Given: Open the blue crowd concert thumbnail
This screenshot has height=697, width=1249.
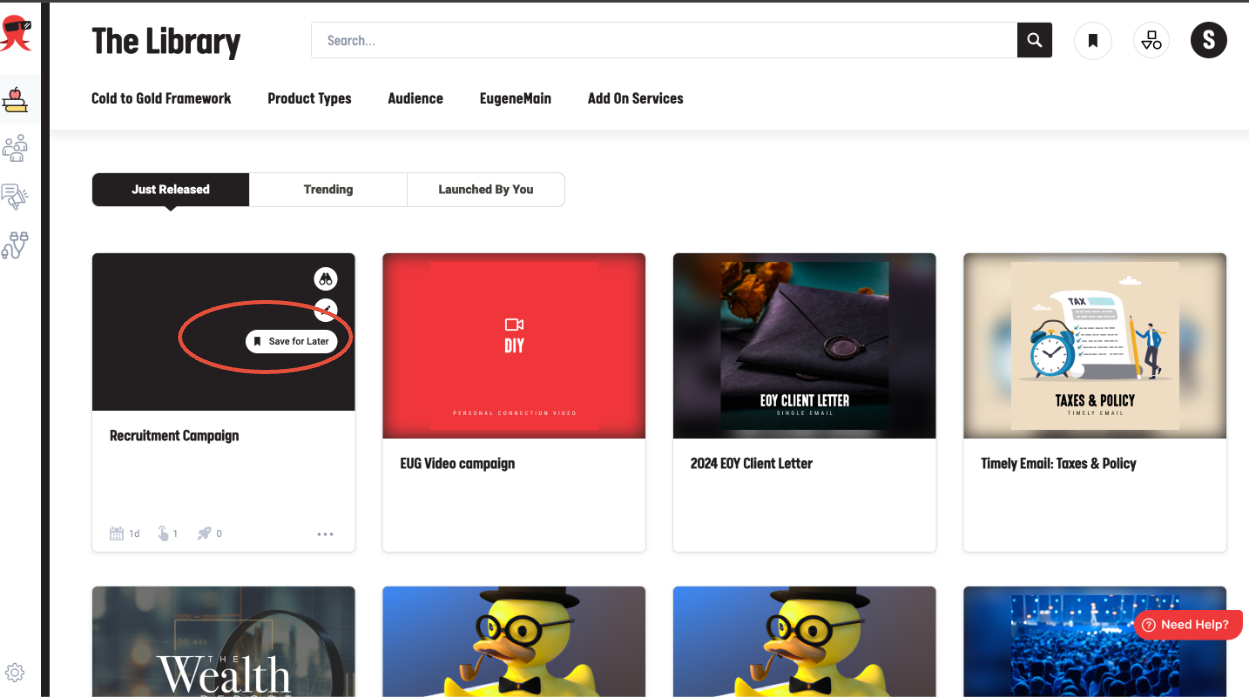Looking at the screenshot, I should [x=1095, y=642].
